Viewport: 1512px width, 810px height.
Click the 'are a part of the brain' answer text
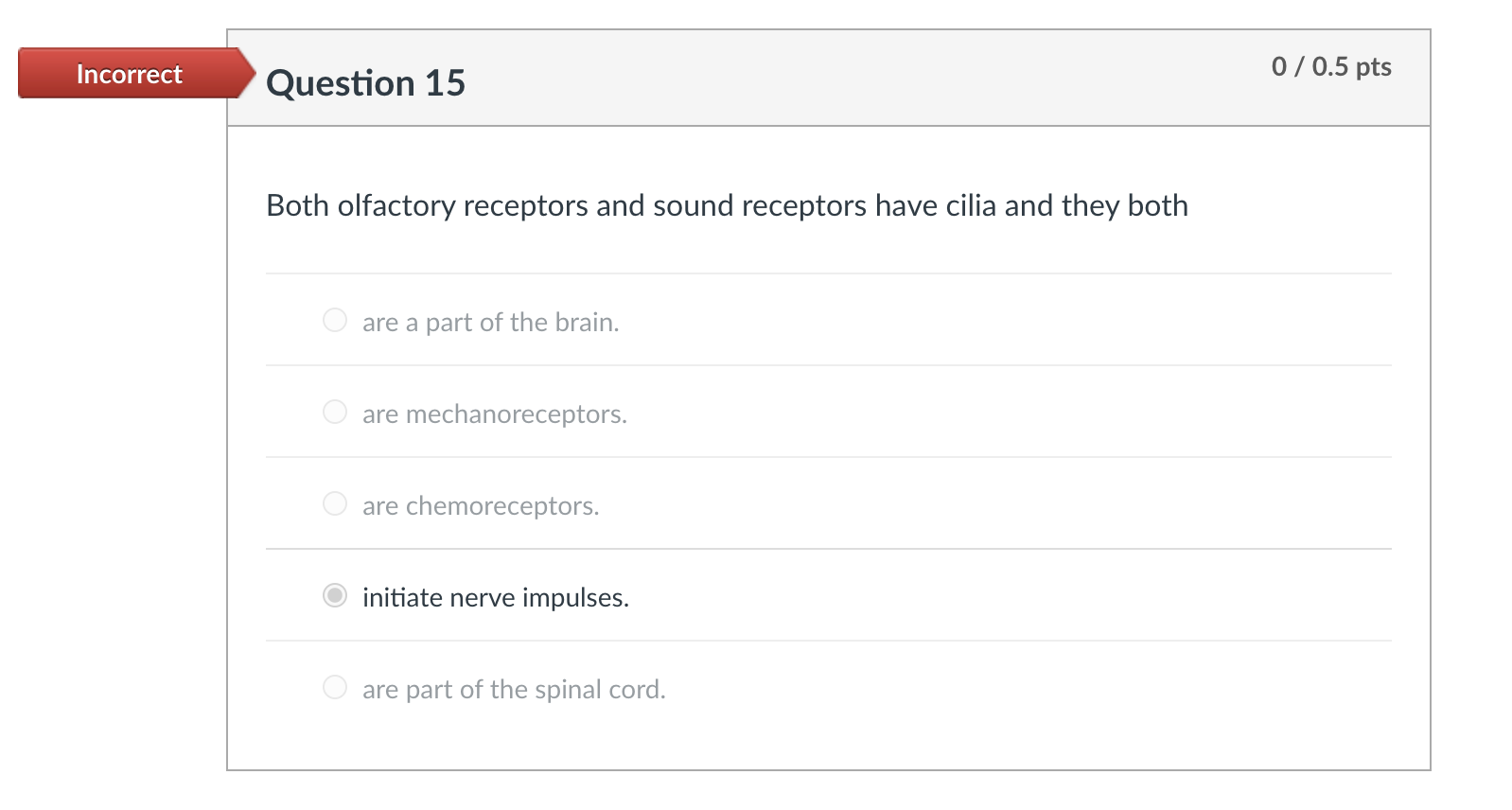point(491,322)
